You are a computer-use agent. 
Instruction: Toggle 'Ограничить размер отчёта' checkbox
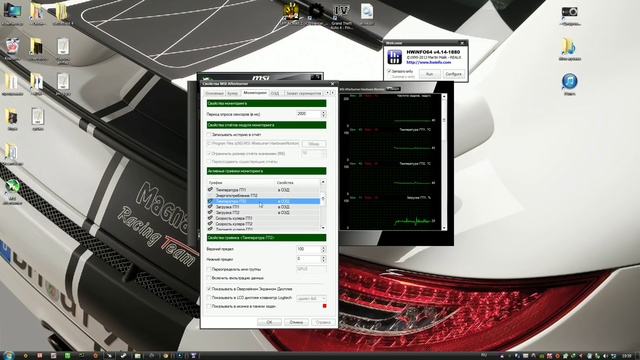[x=209, y=153]
